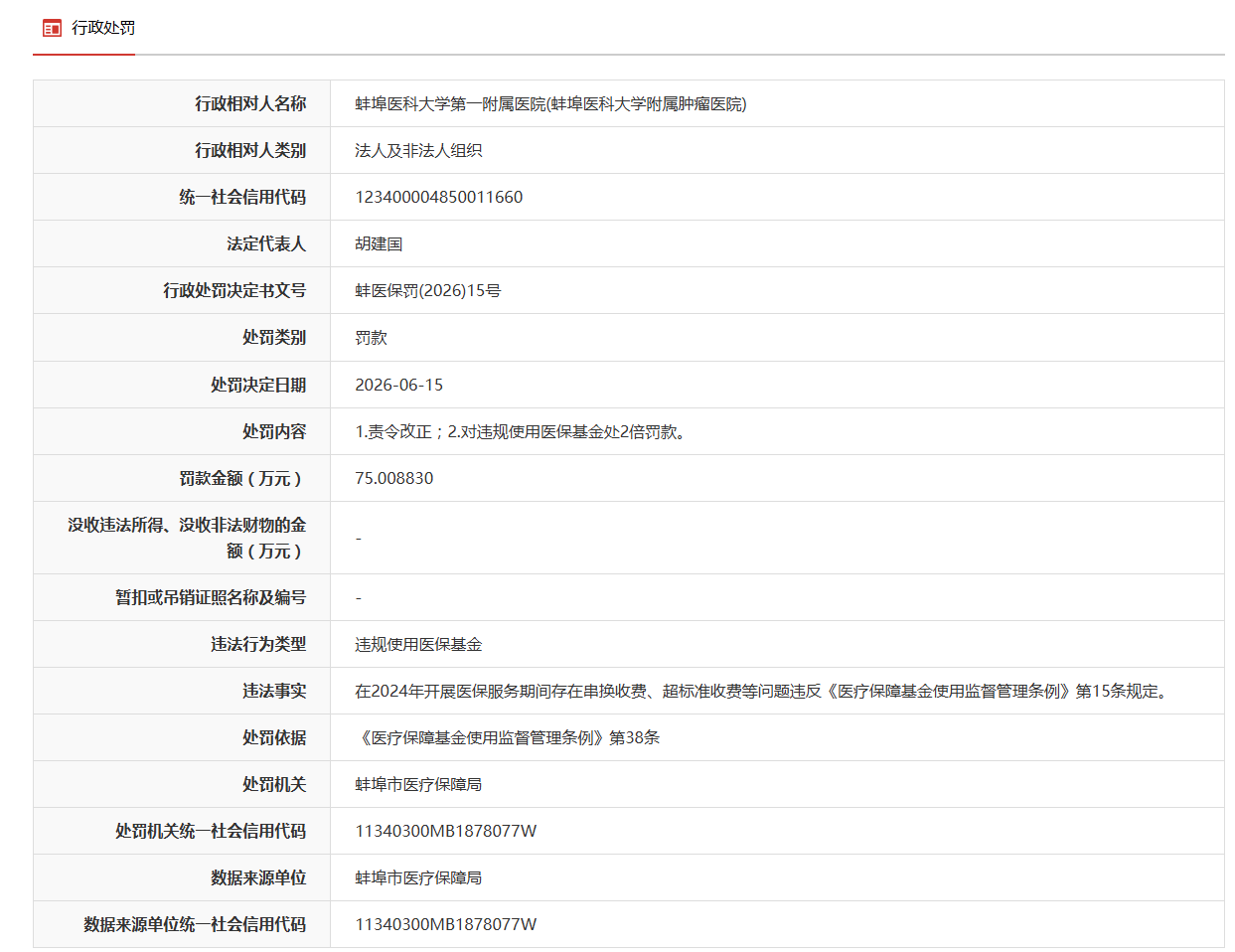The height and width of the screenshot is (952, 1235).
Task: Click the 数据来源单位 label
Action: [x=258, y=877]
